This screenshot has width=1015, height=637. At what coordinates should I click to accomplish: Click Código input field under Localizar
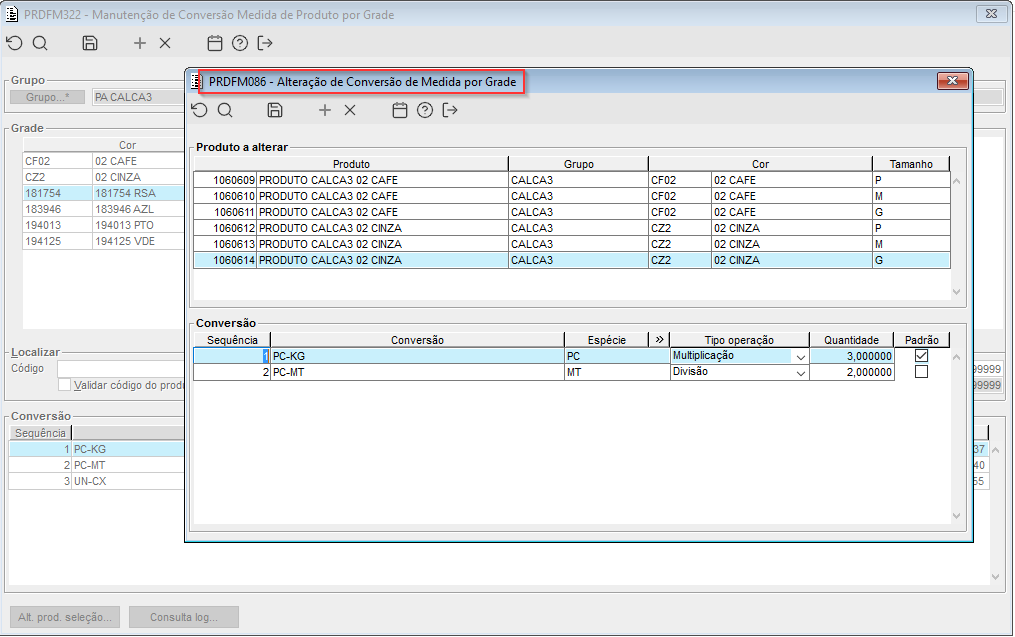coord(121,368)
